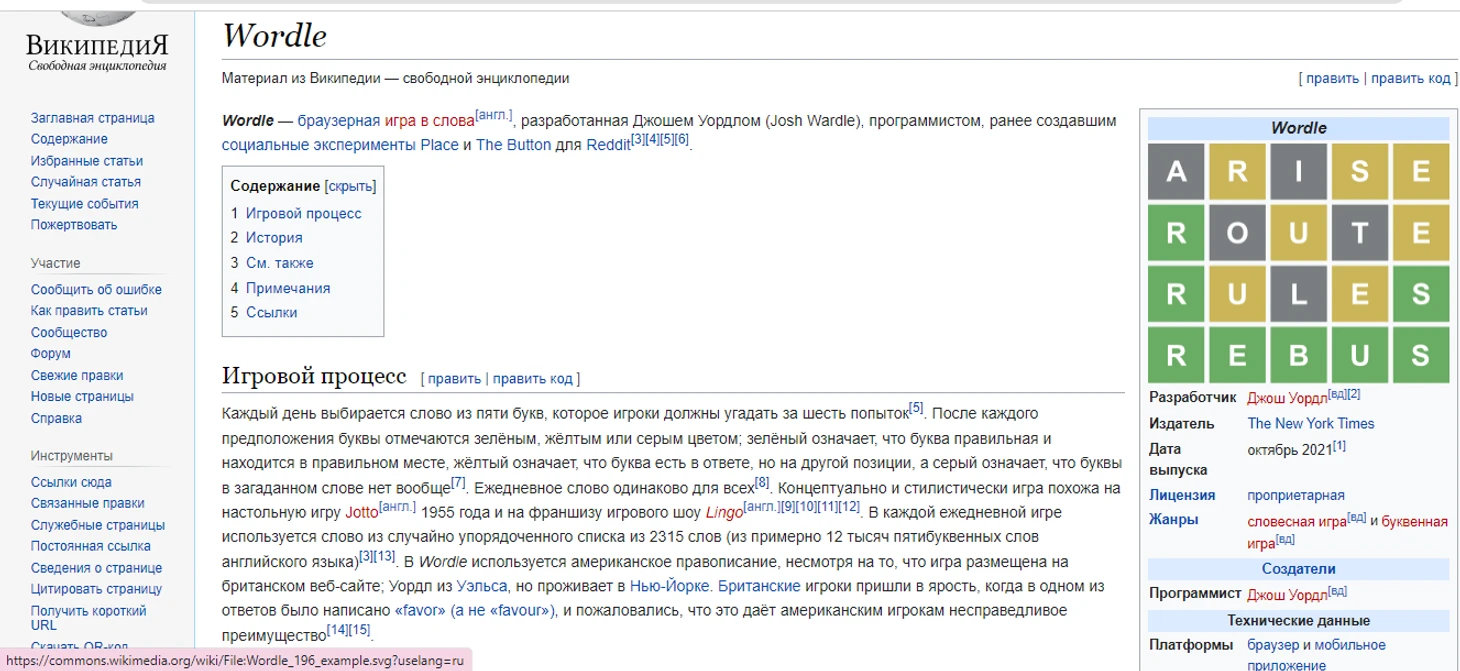Screen dimensions: 1460x671
Task: Edit «Игровой процесс» source via «править код»
Action: coord(533,379)
